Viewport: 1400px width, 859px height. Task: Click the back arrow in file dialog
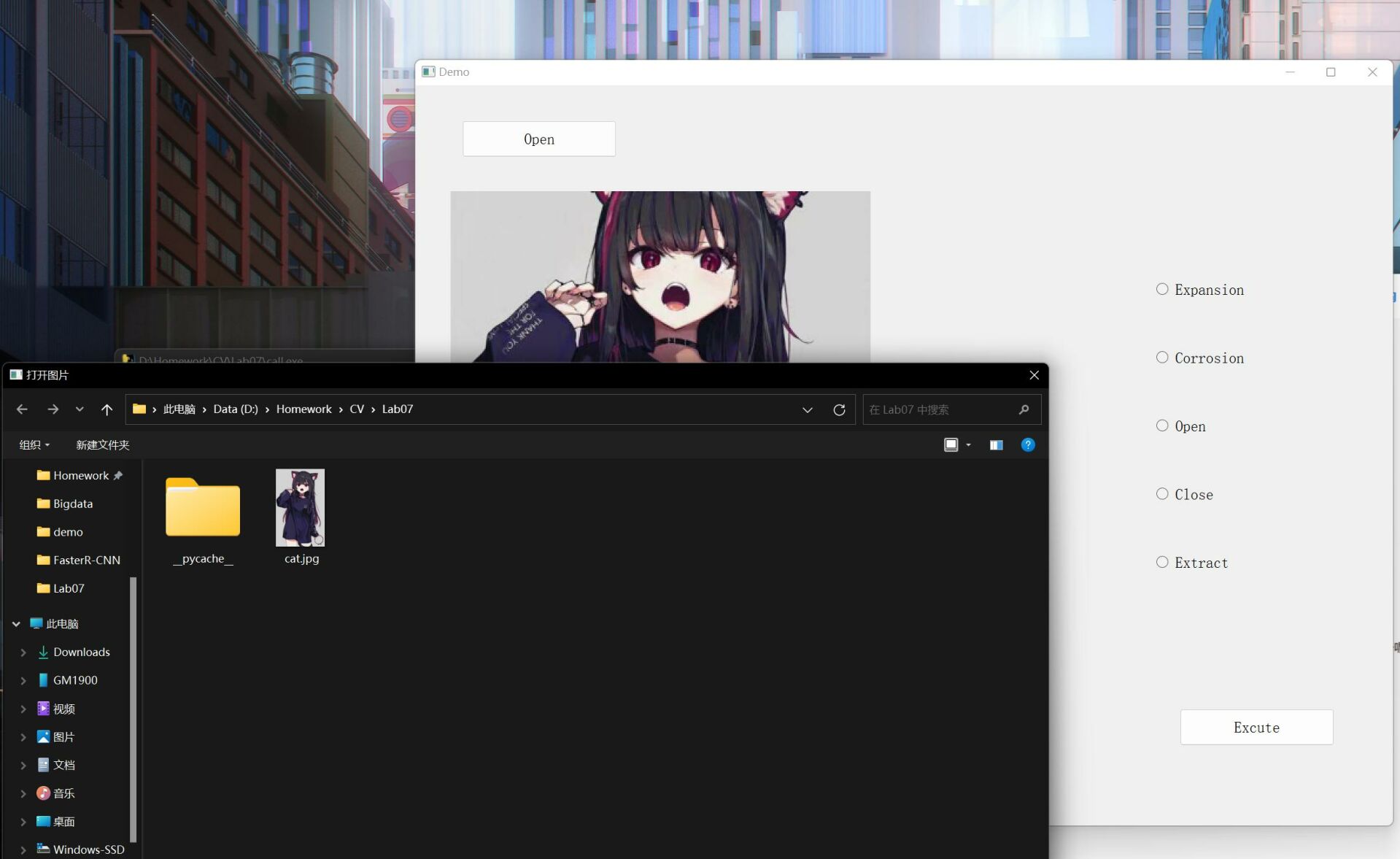[22, 409]
